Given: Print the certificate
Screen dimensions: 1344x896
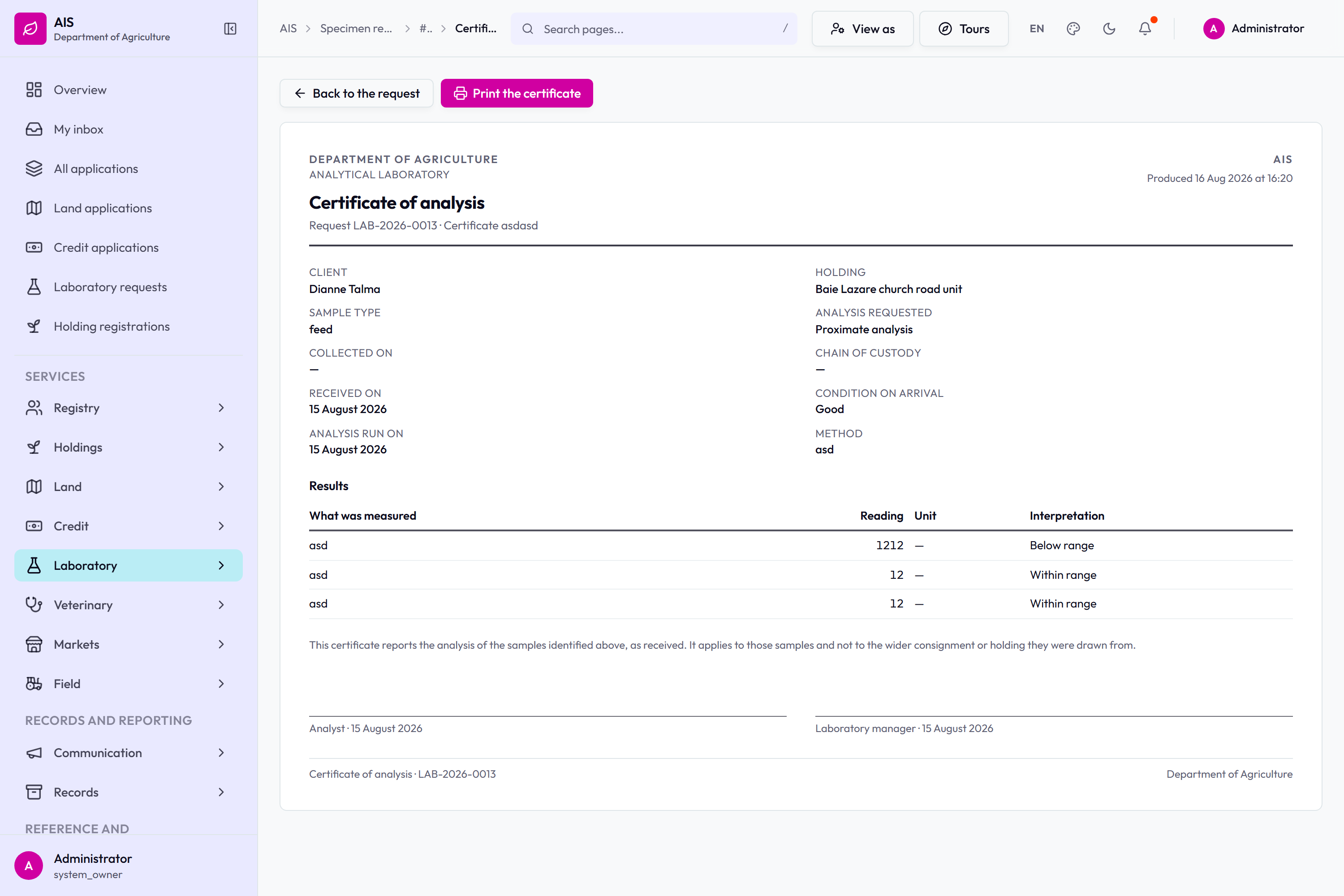Looking at the screenshot, I should 517,93.
